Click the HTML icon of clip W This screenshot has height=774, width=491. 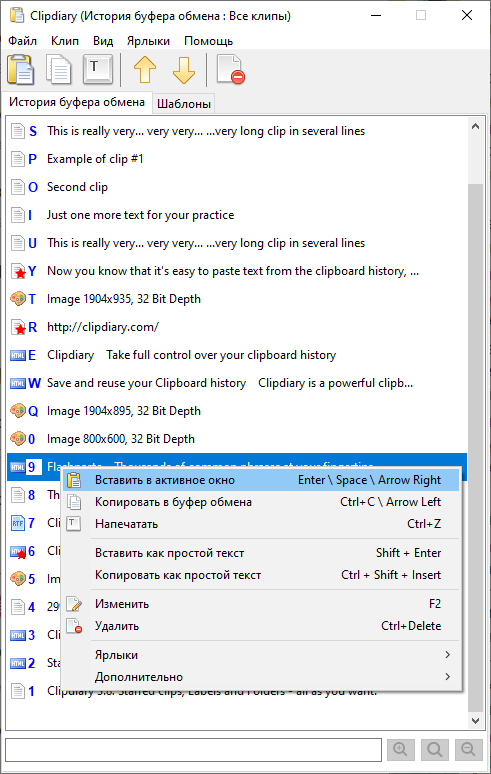pos(17,383)
